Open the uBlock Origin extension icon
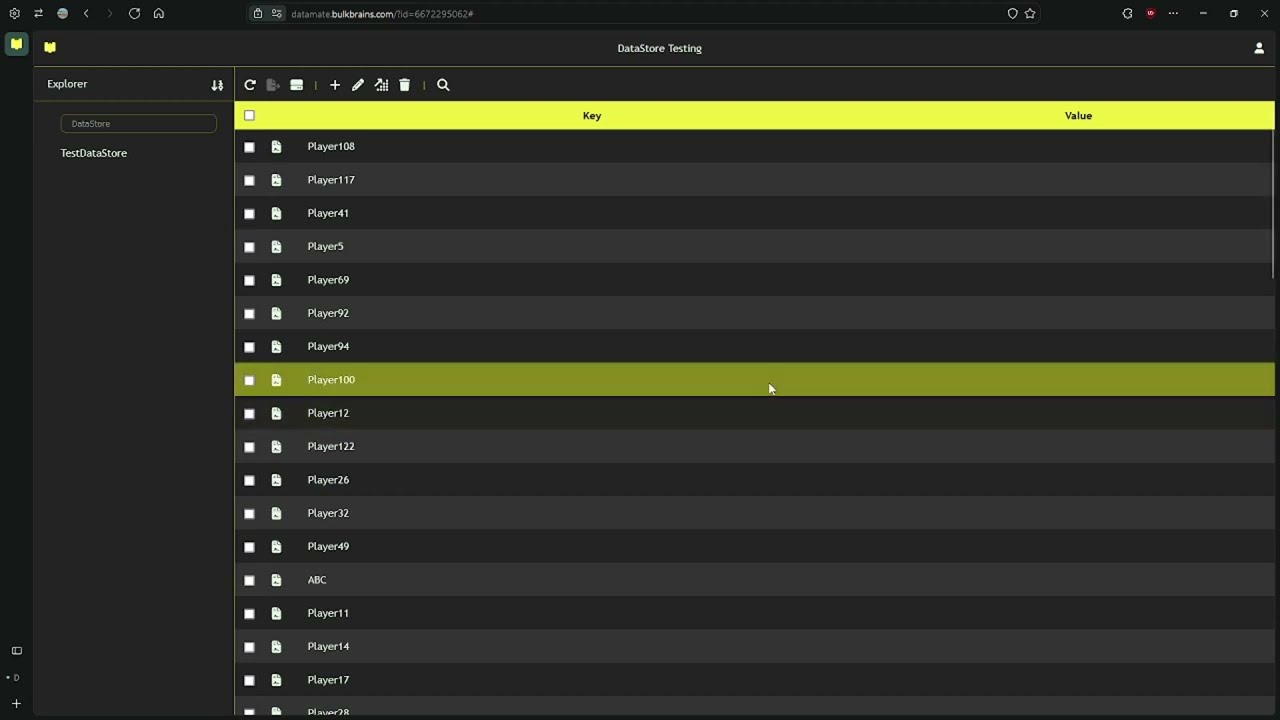This screenshot has width=1280, height=720. [1151, 14]
